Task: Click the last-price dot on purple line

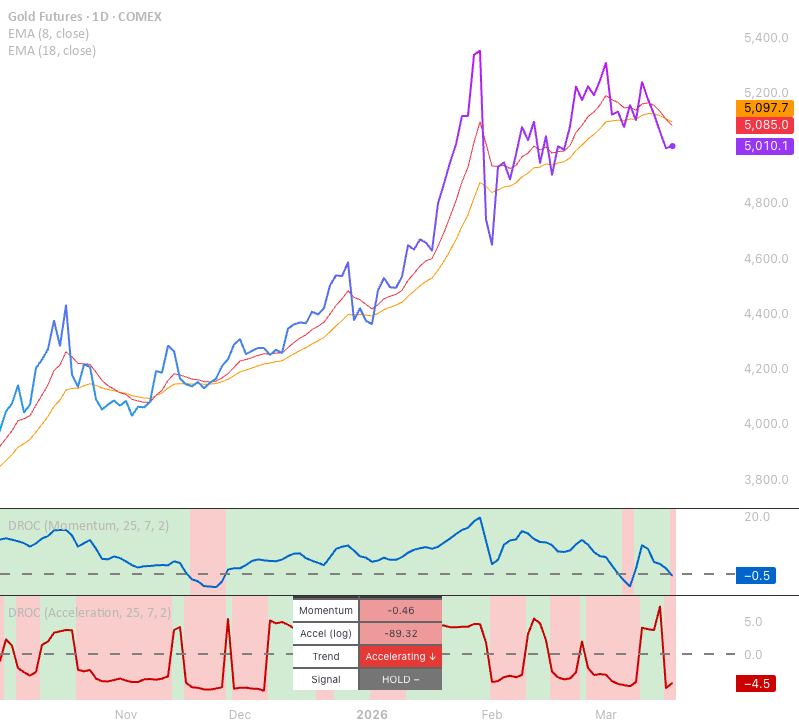Action: pos(673,146)
